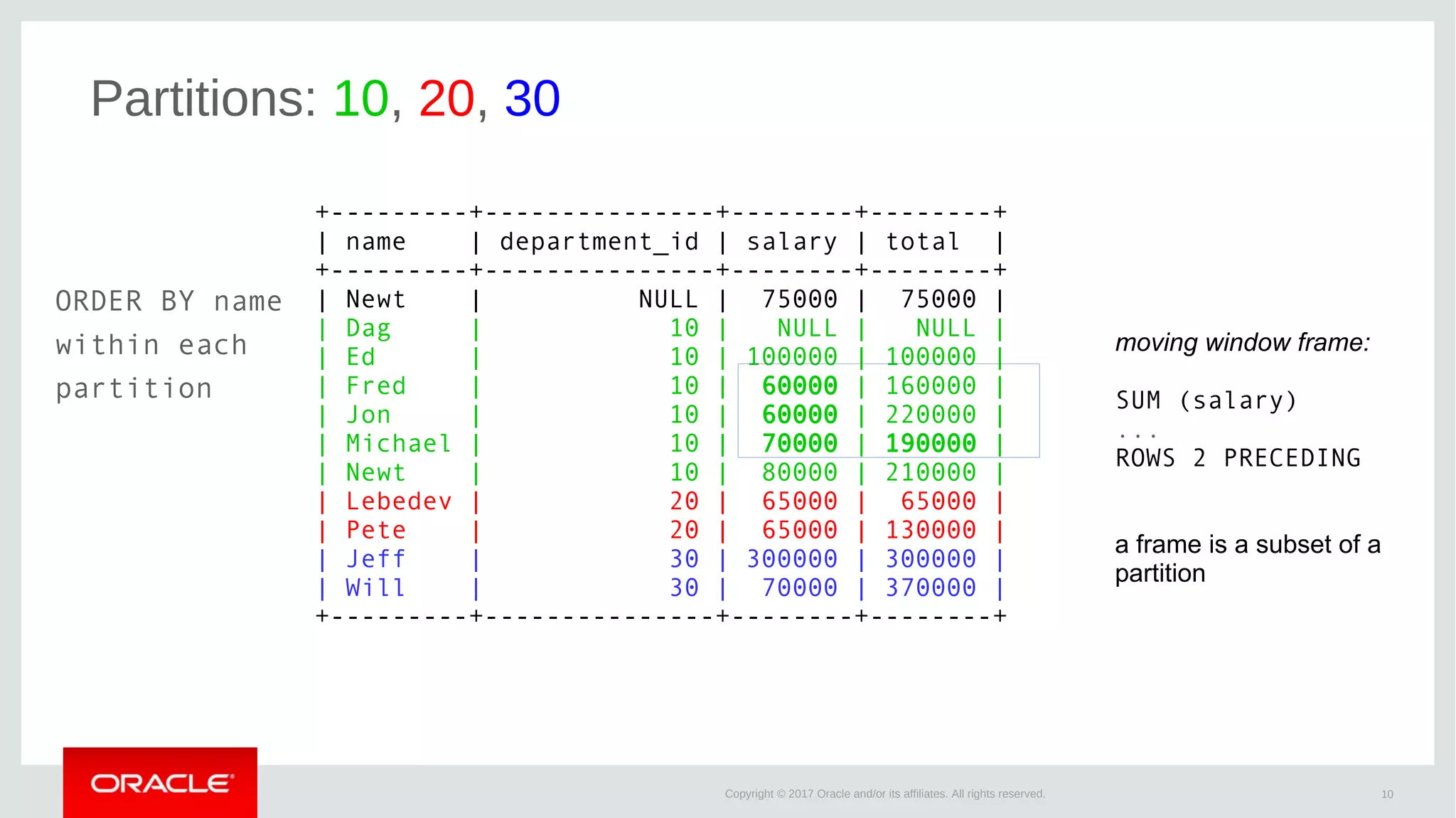Click name cell 'Fred'

pyautogui.click(x=375, y=386)
